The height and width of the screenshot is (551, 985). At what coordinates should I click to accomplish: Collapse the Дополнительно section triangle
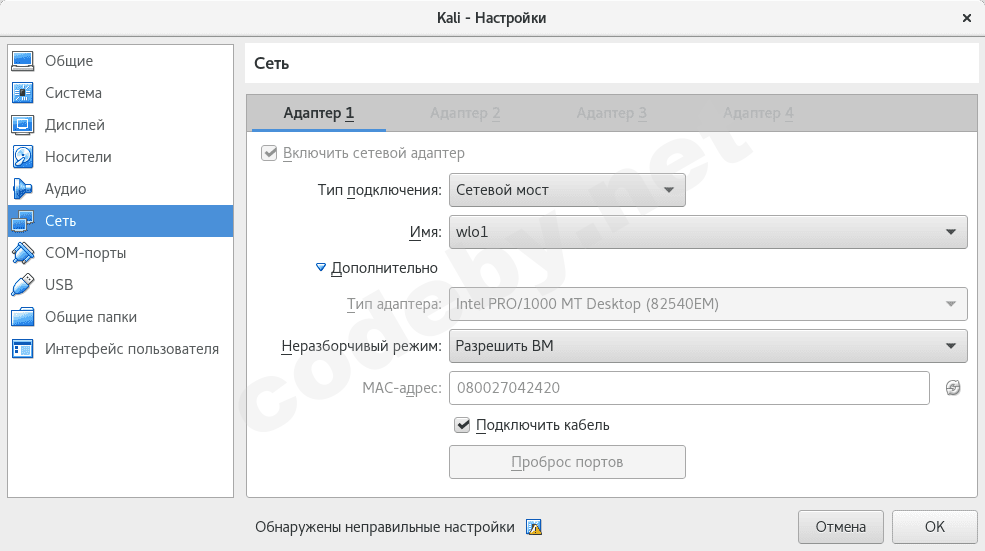[x=321, y=268]
